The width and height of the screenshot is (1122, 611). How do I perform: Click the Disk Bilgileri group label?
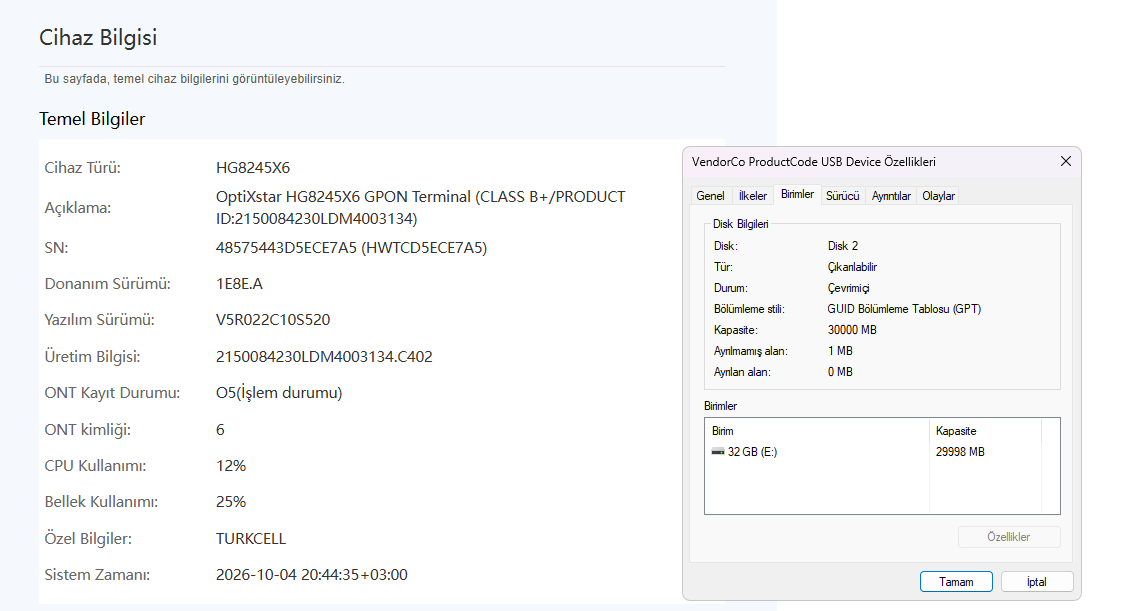[741, 224]
